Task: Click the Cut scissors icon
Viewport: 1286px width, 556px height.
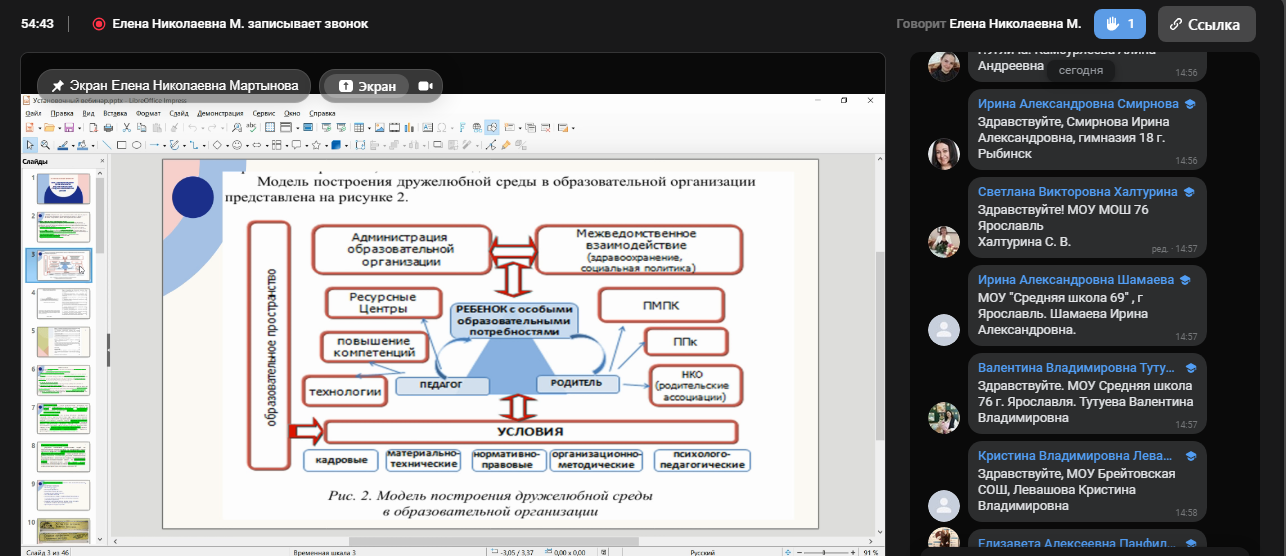Action: coord(127,128)
